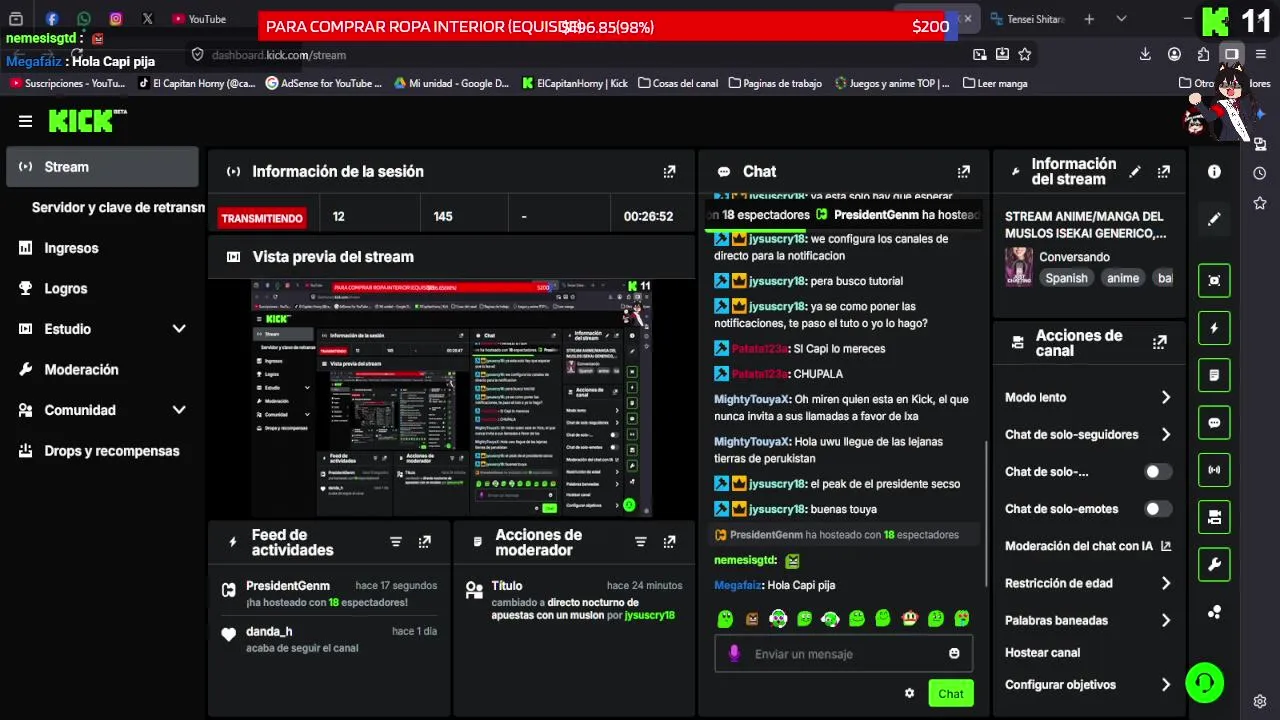This screenshot has height=720, width=1280.
Task: Click the Spanish tag chip
Action: (x=1066, y=278)
